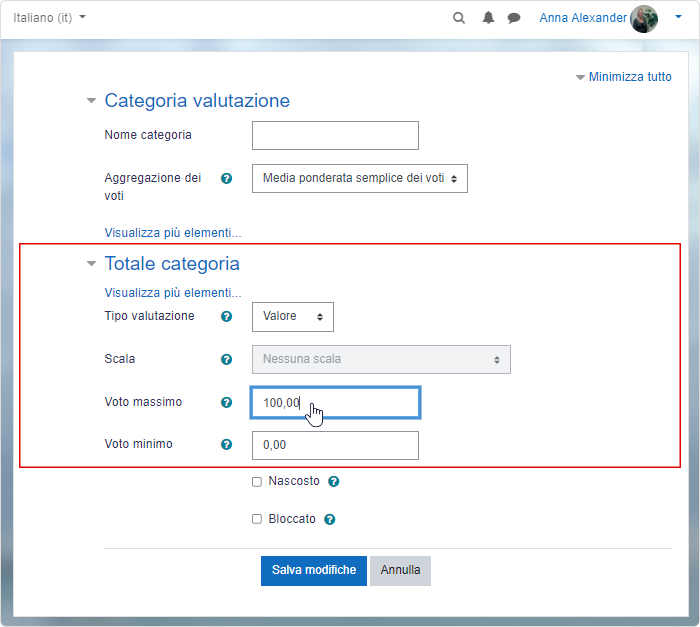Open the messages chat bubble icon
Screen dimensions: 700x627
coord(514,18)
